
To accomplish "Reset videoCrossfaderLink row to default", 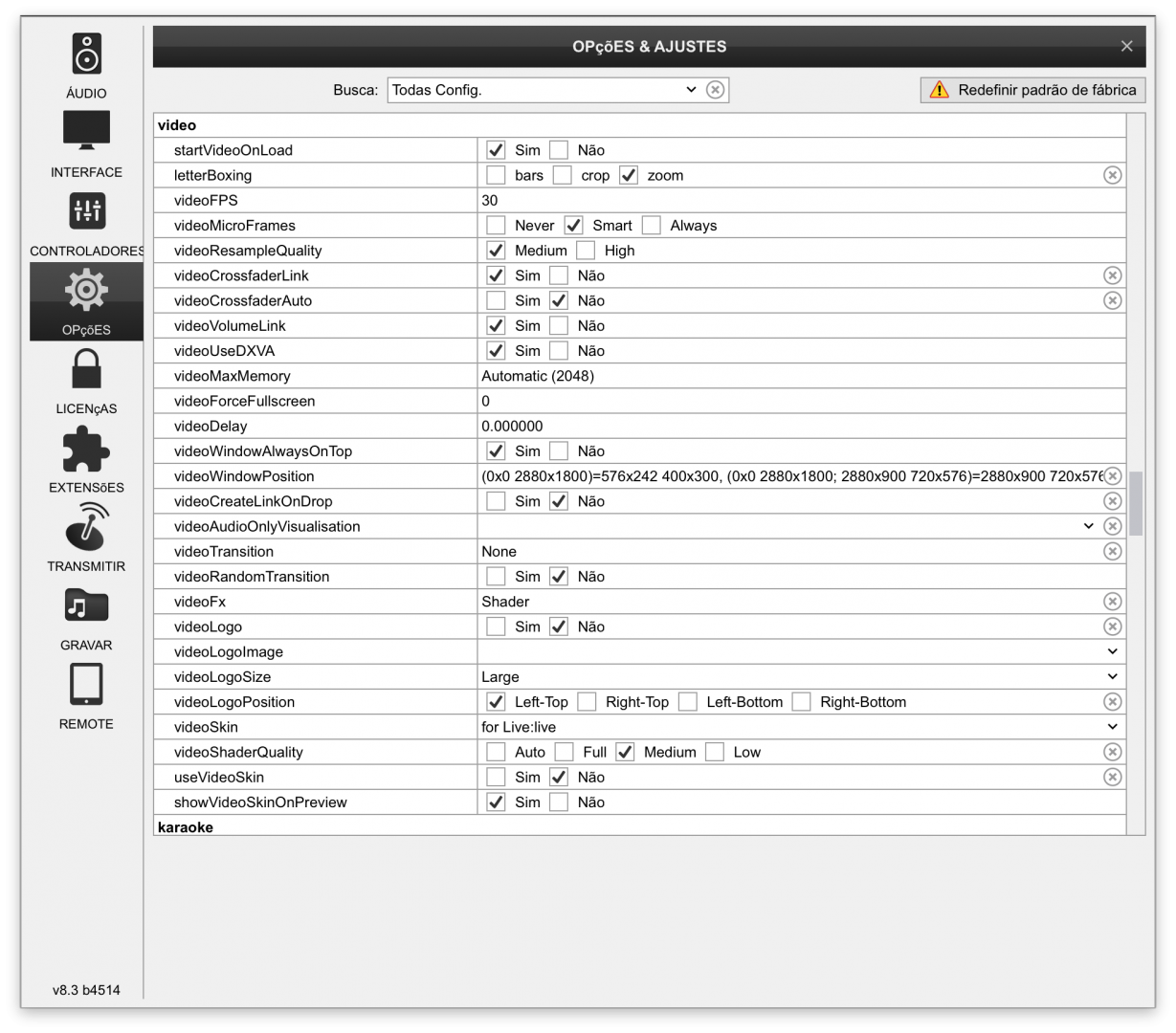I will (x=1112, y=275).
